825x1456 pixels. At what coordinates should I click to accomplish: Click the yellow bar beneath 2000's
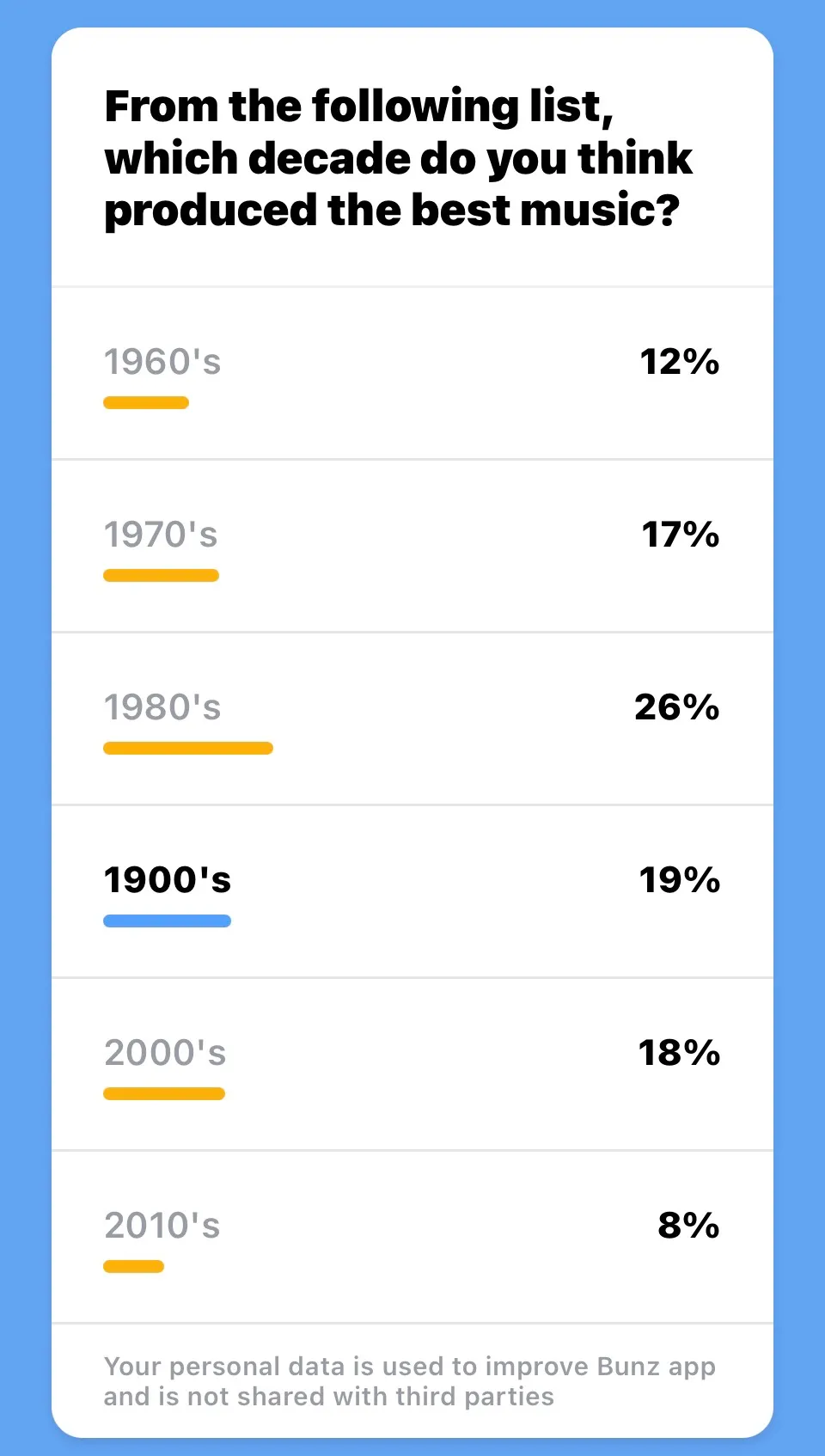click(x=164, y=1094)
